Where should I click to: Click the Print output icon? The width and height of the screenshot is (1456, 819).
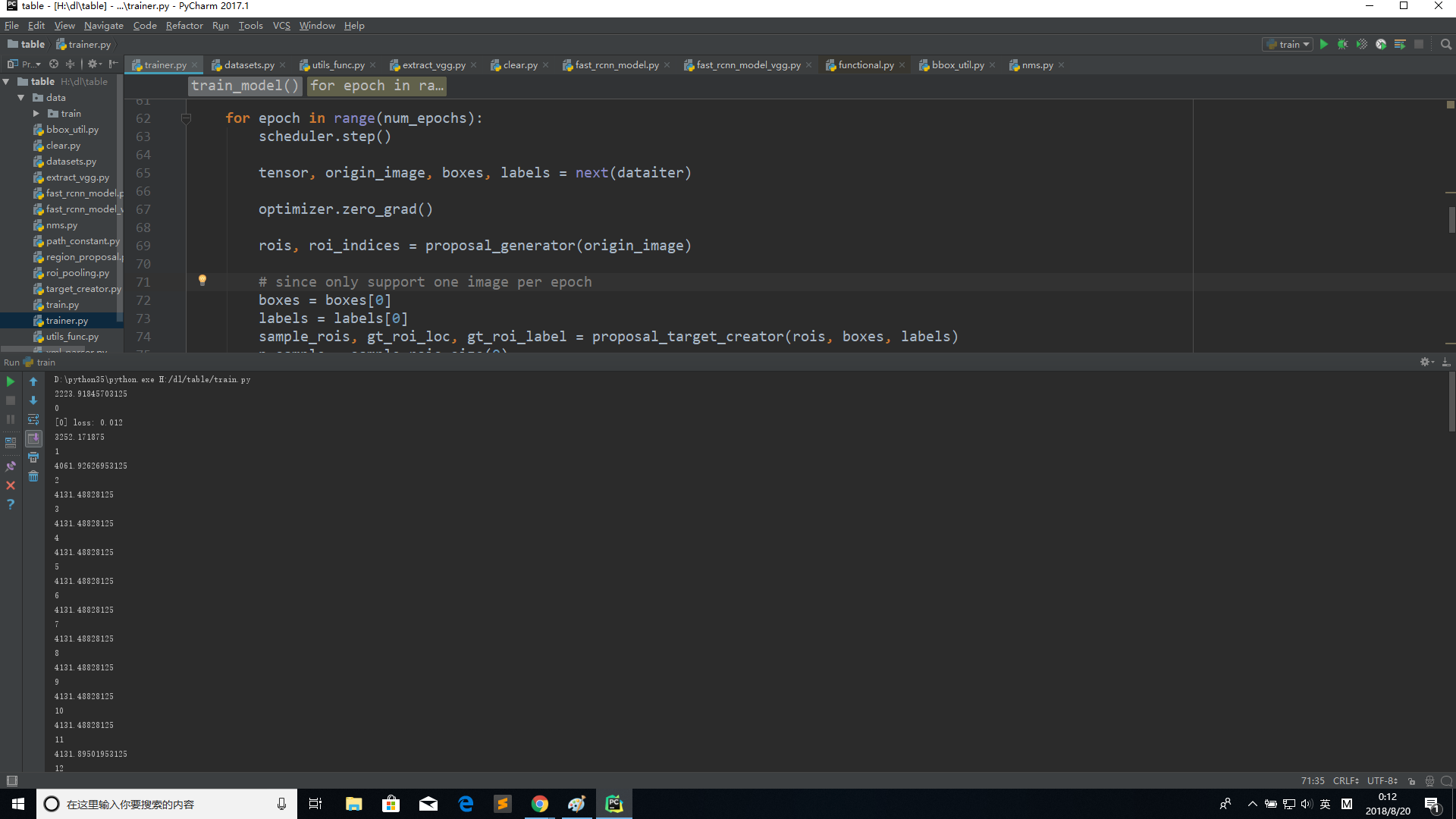click(x=33, y=457)
